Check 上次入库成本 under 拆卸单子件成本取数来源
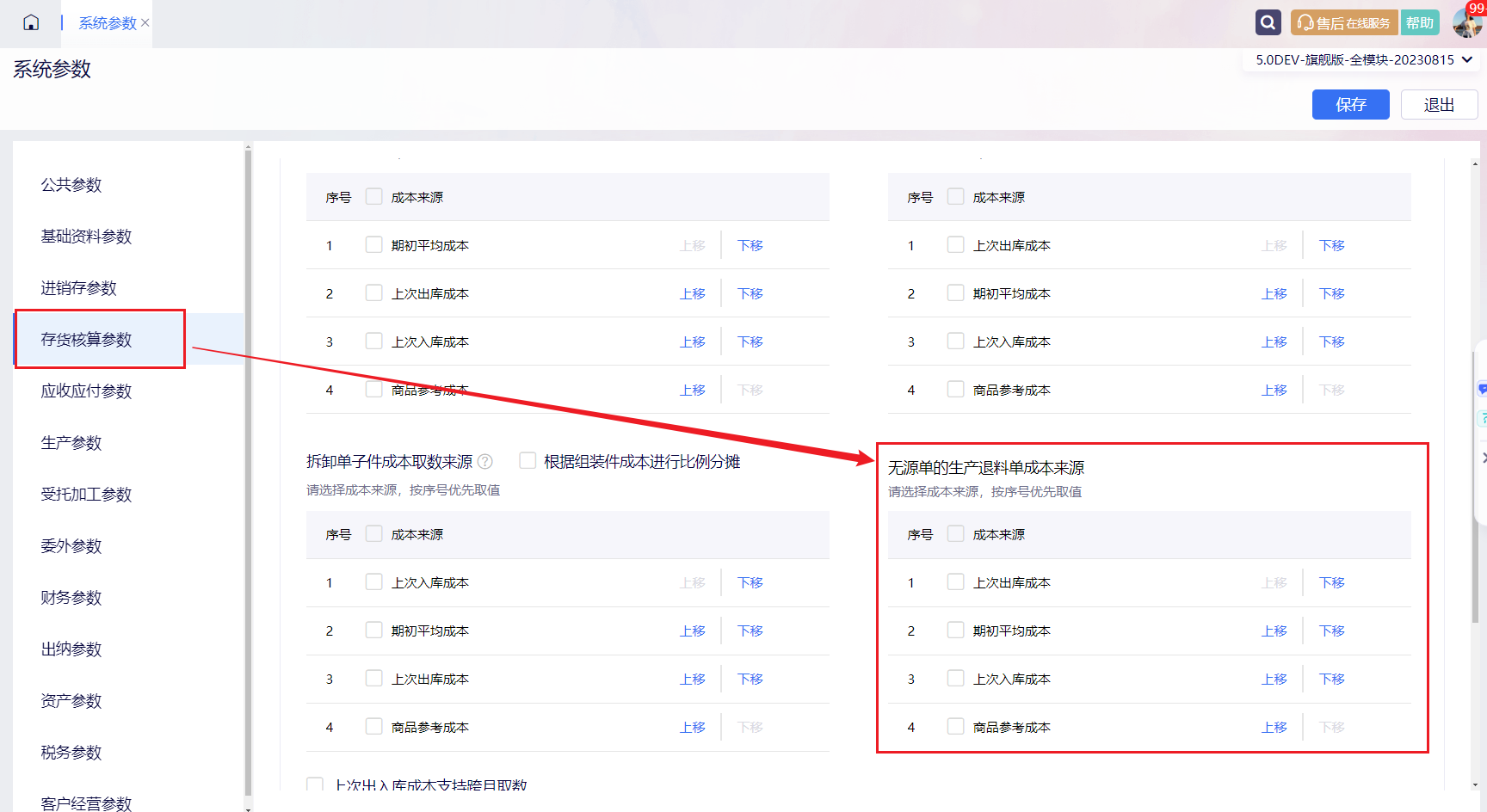Image resolution: width=1487 pixels, height=812 pixels. pyautogui.click(x=373, y=581)
